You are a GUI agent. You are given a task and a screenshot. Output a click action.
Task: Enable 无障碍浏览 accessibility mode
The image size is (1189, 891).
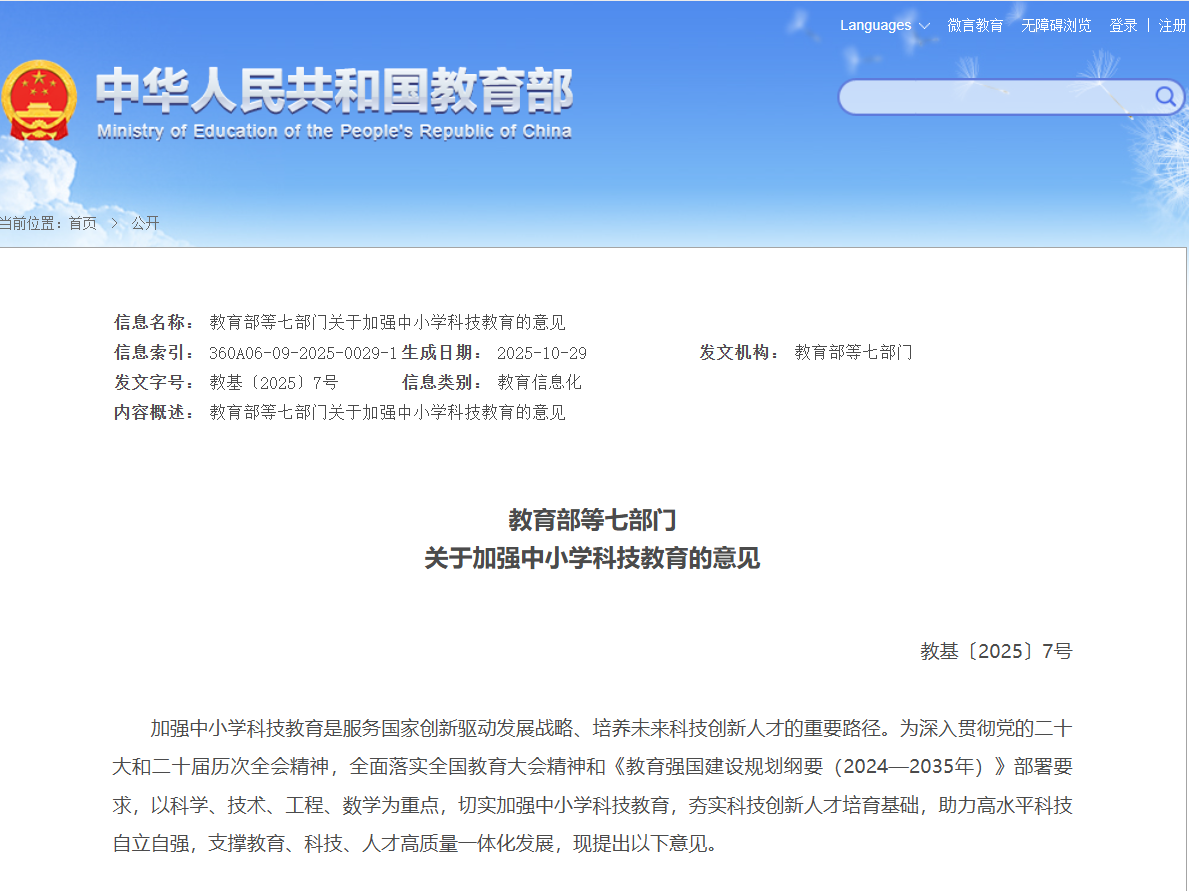click(x=1057, y=25)
